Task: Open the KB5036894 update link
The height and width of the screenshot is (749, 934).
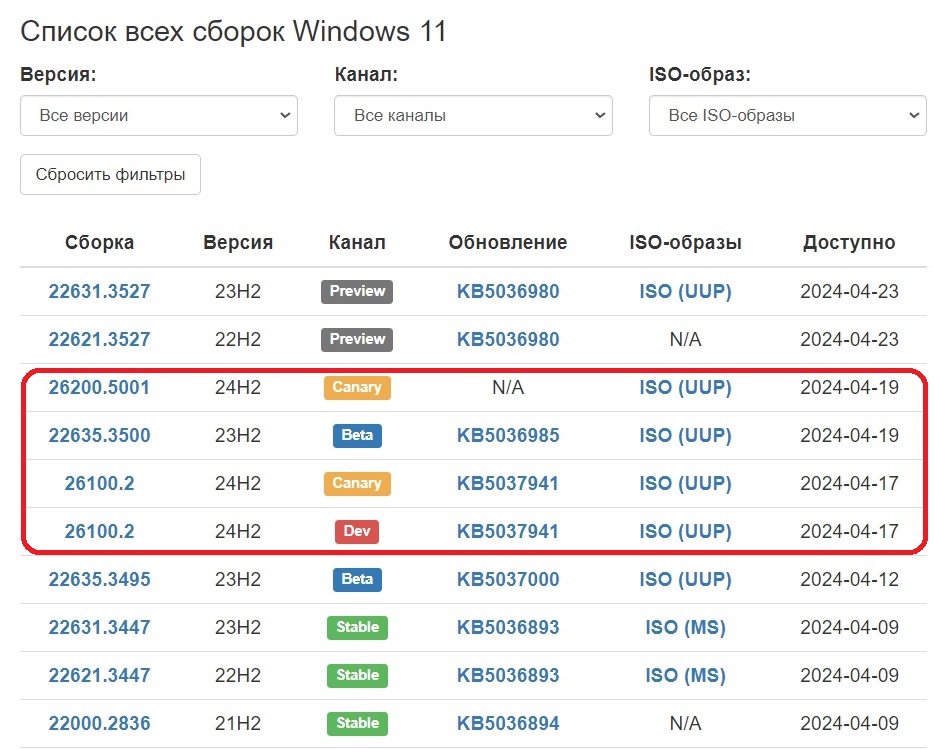Action: coord(508,723)
